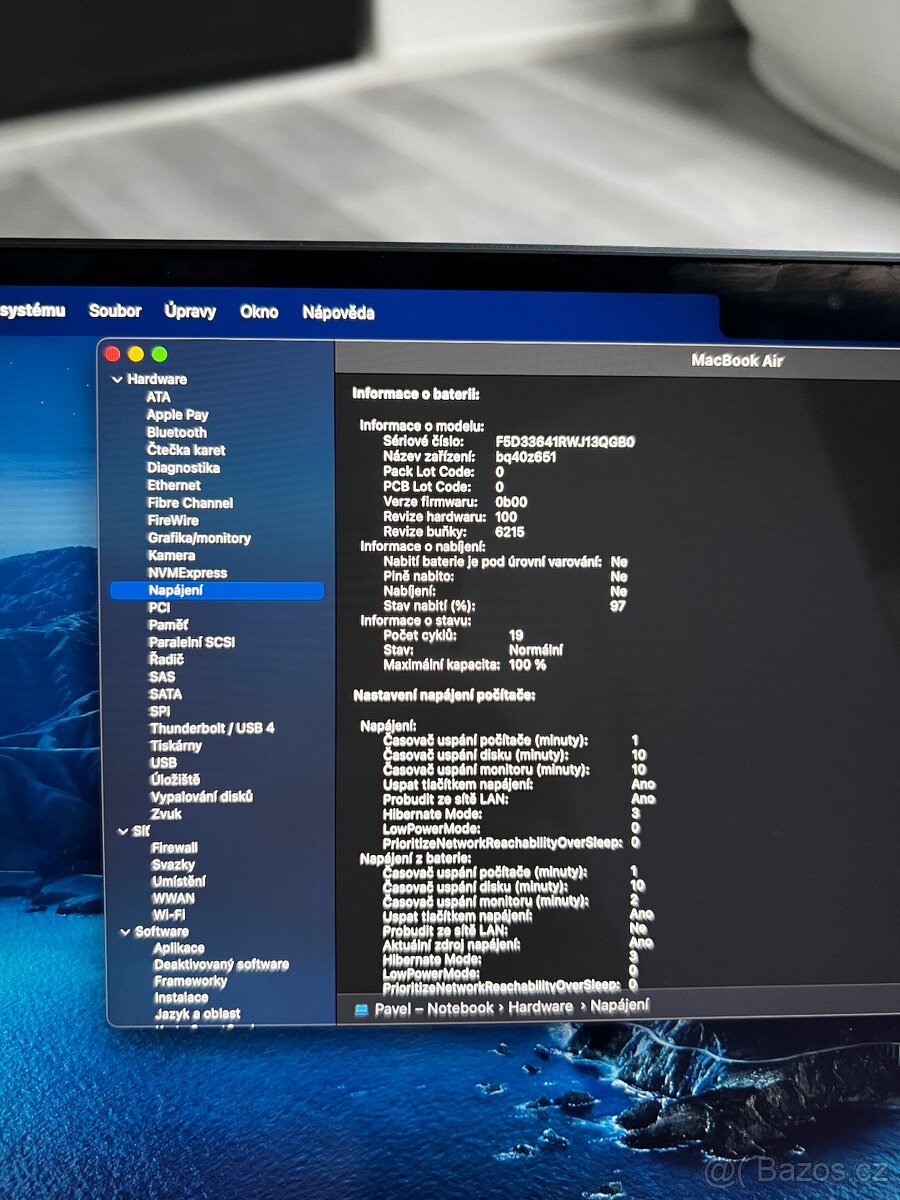Screen dimensions: 900x1200
Task: Click the Stav value Normální
Action: click(x=536, y=650)
